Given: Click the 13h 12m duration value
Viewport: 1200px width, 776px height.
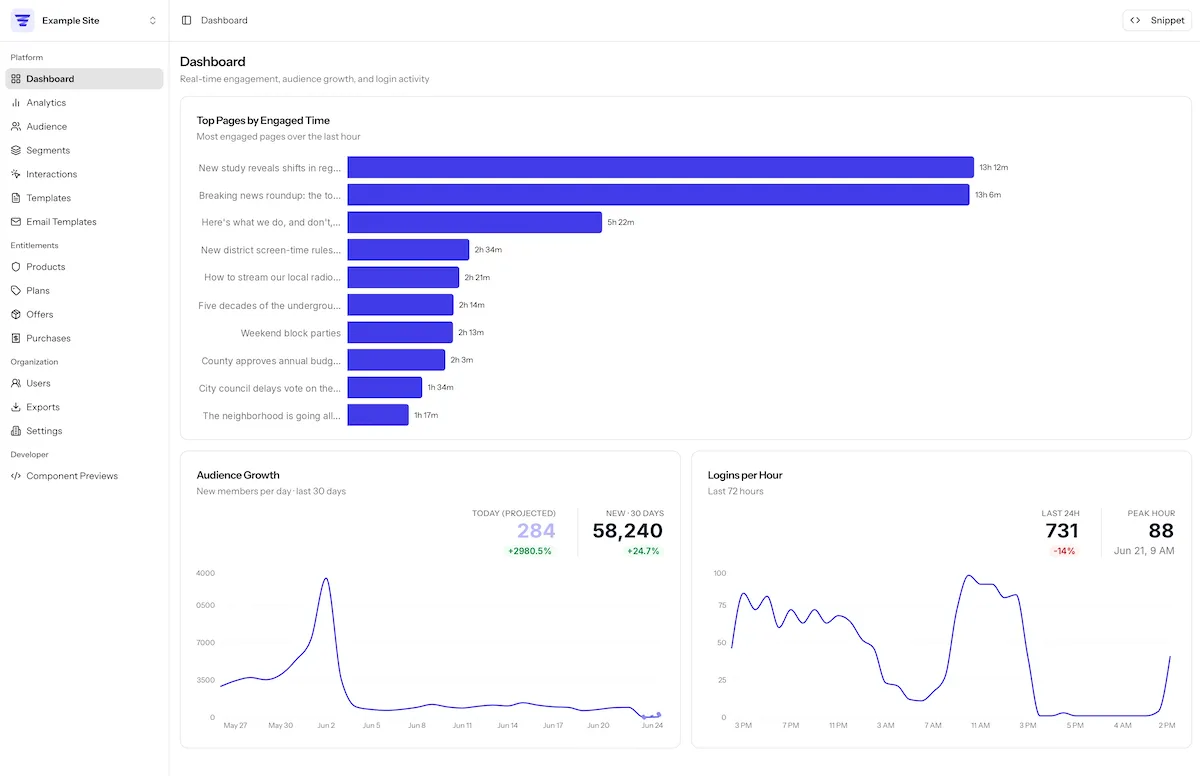Looking at the screenshot, I should [x=994, y=167].
